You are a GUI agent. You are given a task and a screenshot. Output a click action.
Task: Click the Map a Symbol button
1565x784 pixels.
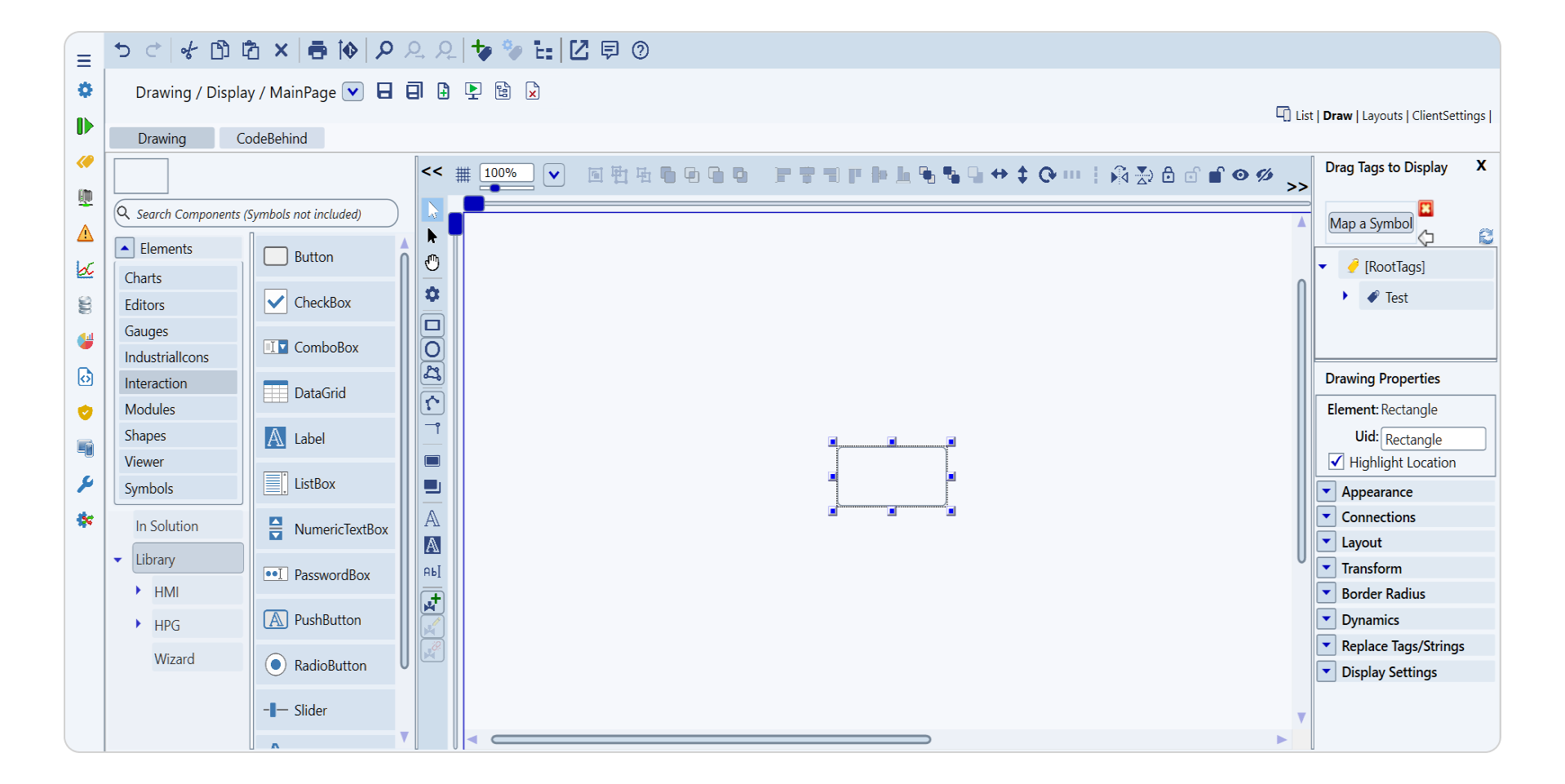tap(1370, 224)
